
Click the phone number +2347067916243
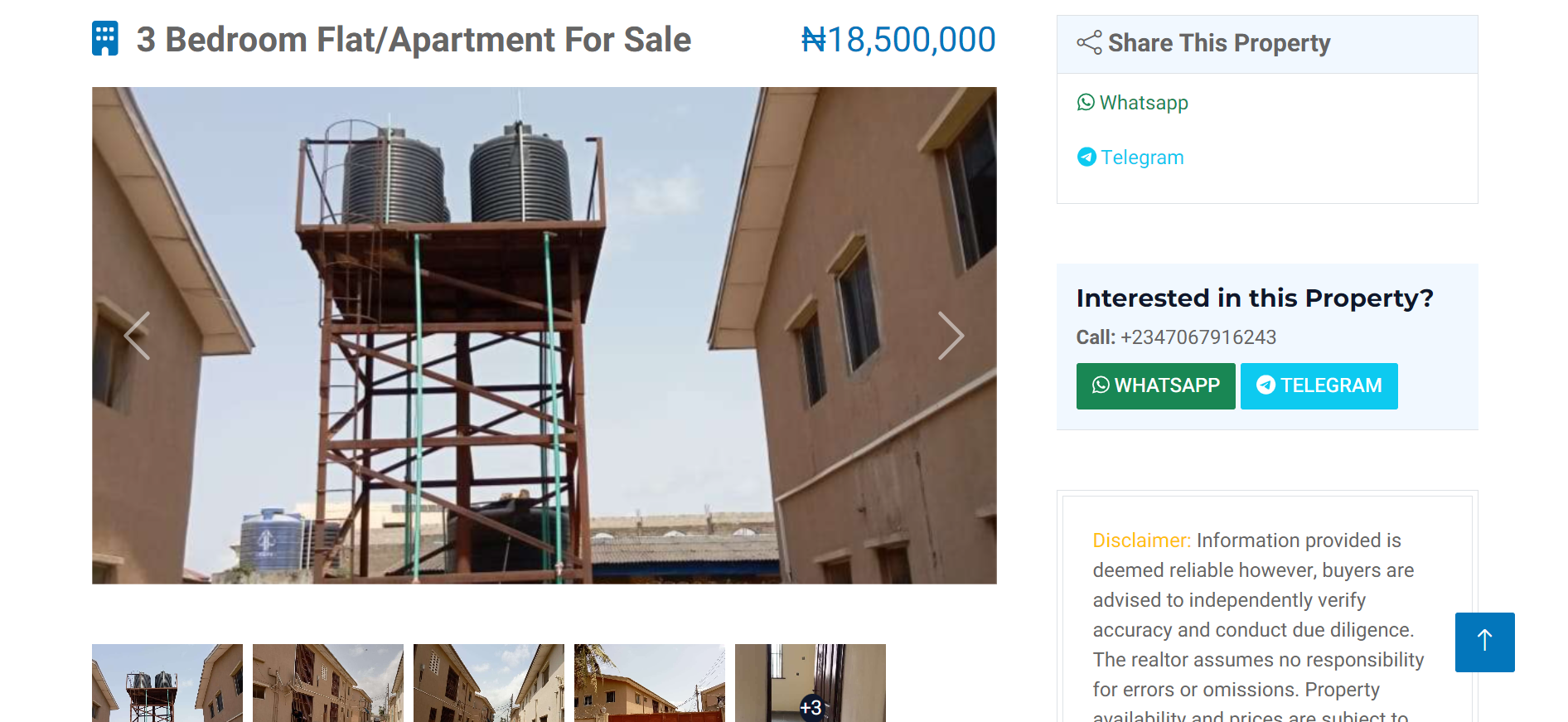(1198, 337)
